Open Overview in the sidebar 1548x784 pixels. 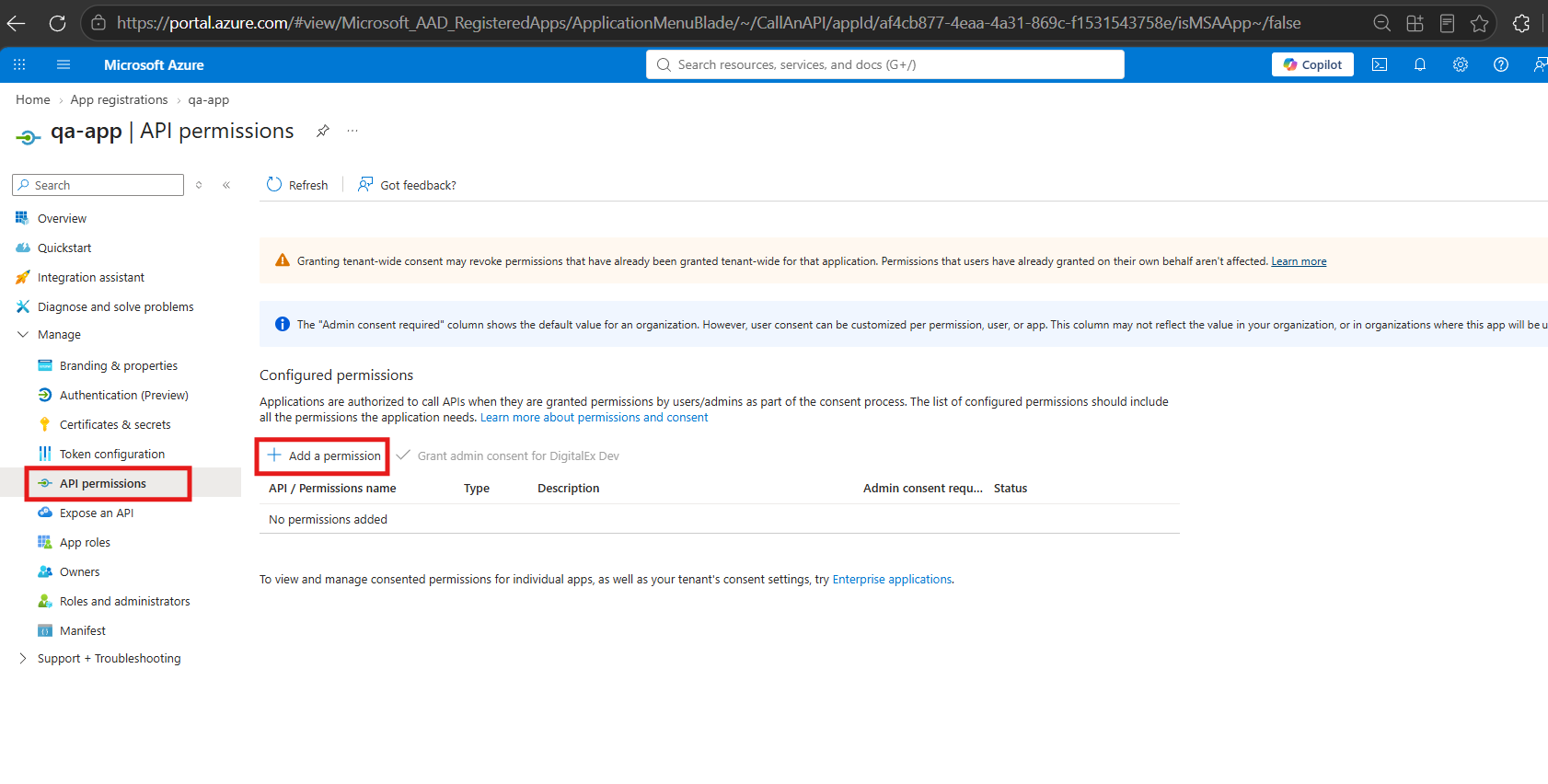pyautogui.click(x=62, y=218)
